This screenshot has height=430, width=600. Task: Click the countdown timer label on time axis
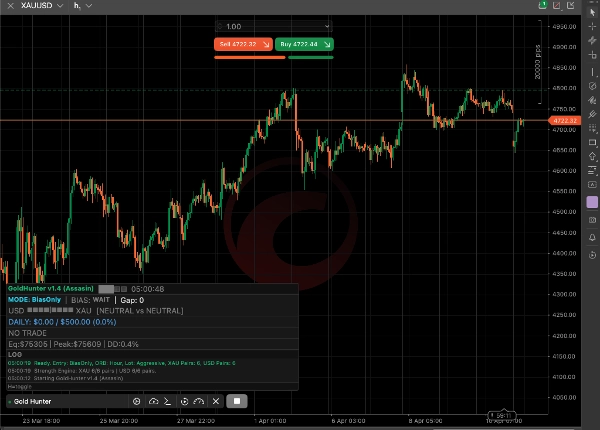tap(502, 415)
